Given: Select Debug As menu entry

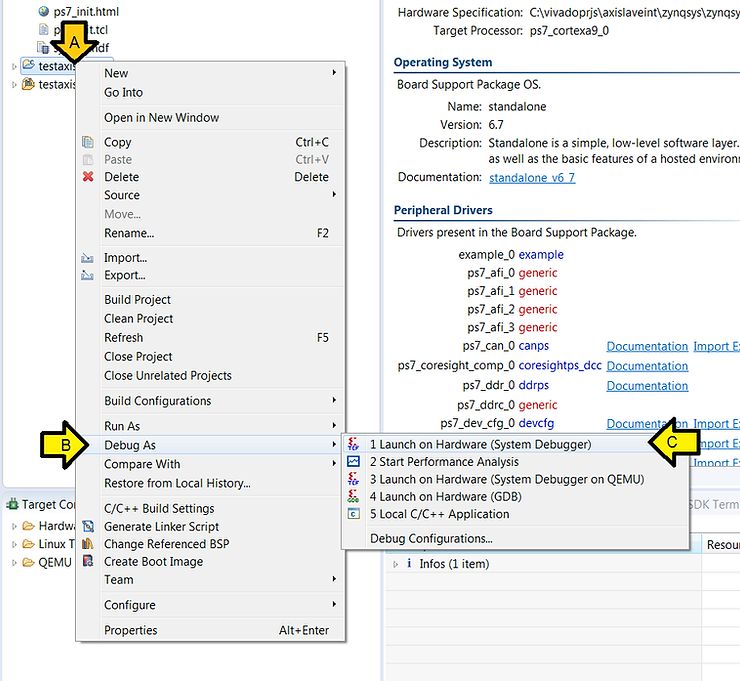Looking at the screenshot, I should [x=210, y=445].
